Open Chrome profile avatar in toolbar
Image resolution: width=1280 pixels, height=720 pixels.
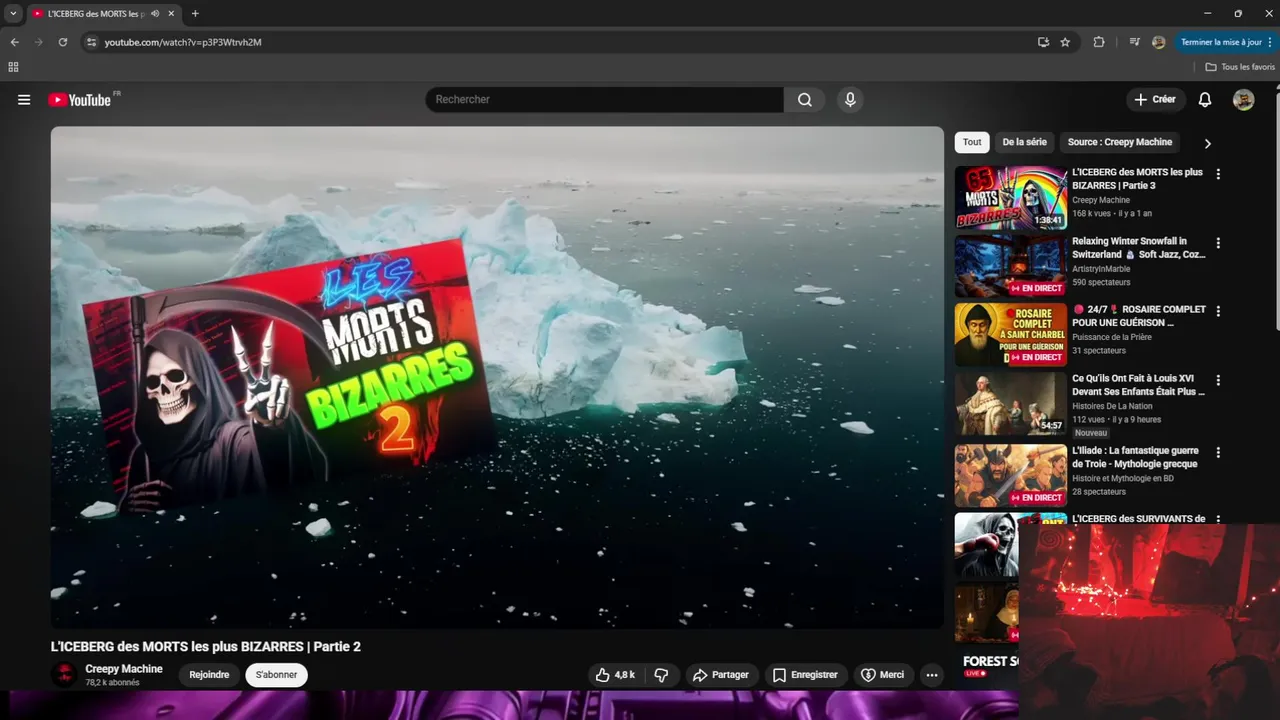point(1158,42)
